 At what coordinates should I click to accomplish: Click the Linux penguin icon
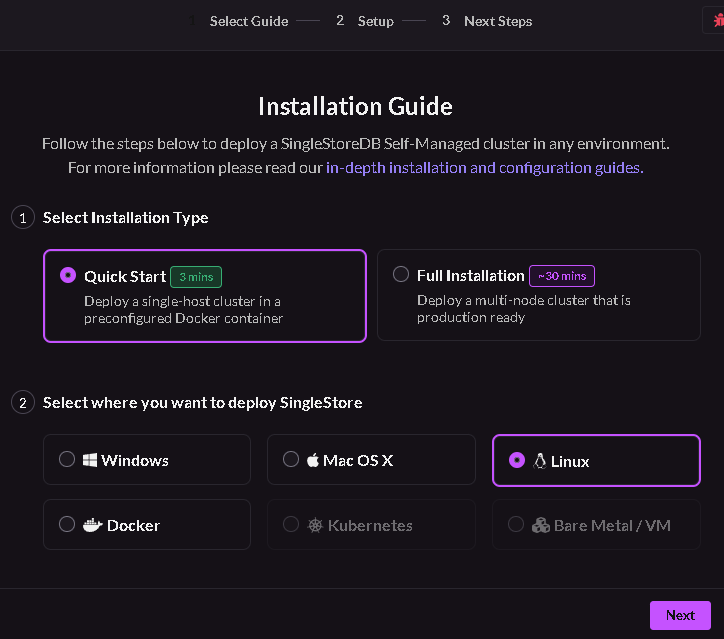pos(540,461)
